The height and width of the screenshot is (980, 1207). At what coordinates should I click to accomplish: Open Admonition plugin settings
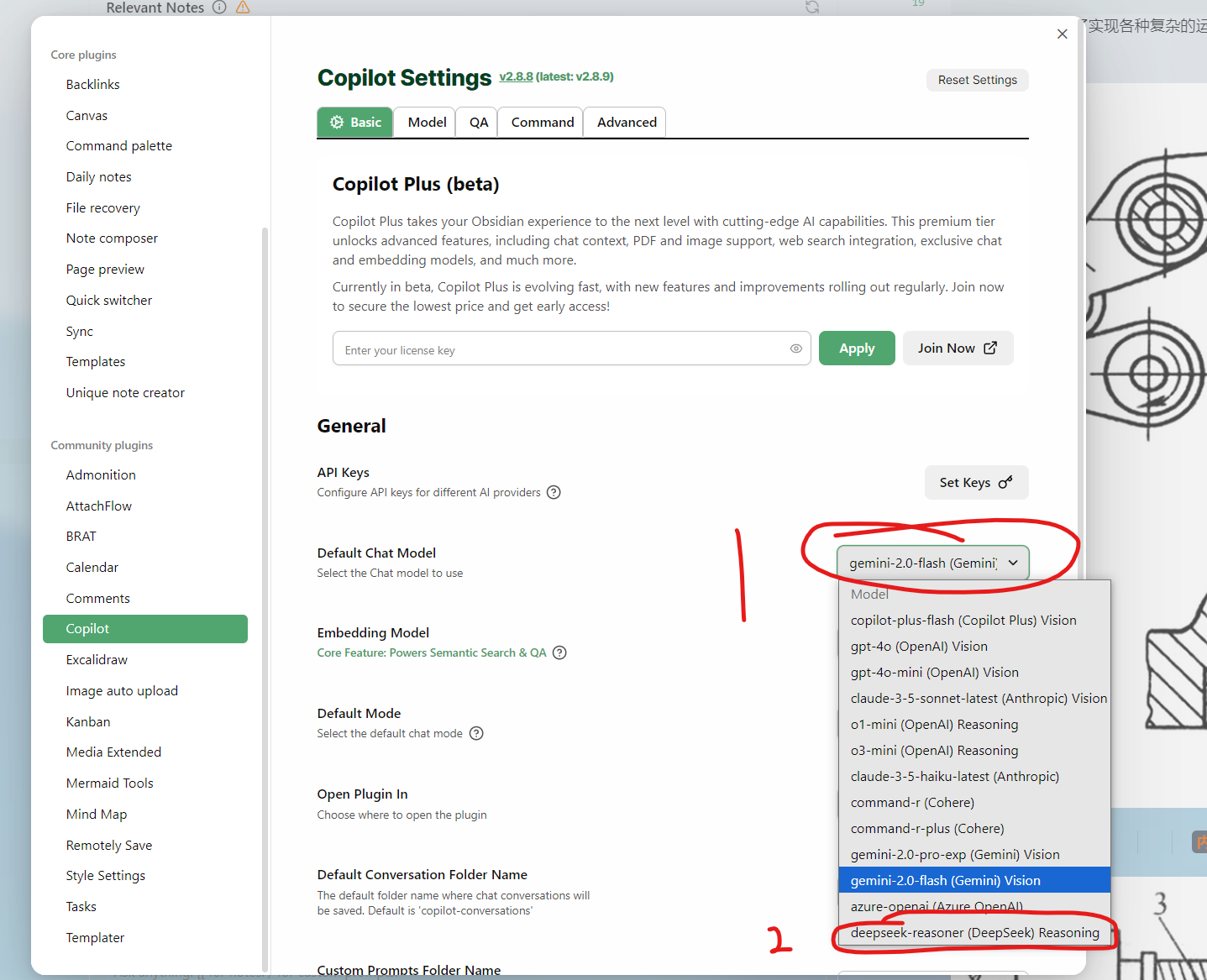145,475
